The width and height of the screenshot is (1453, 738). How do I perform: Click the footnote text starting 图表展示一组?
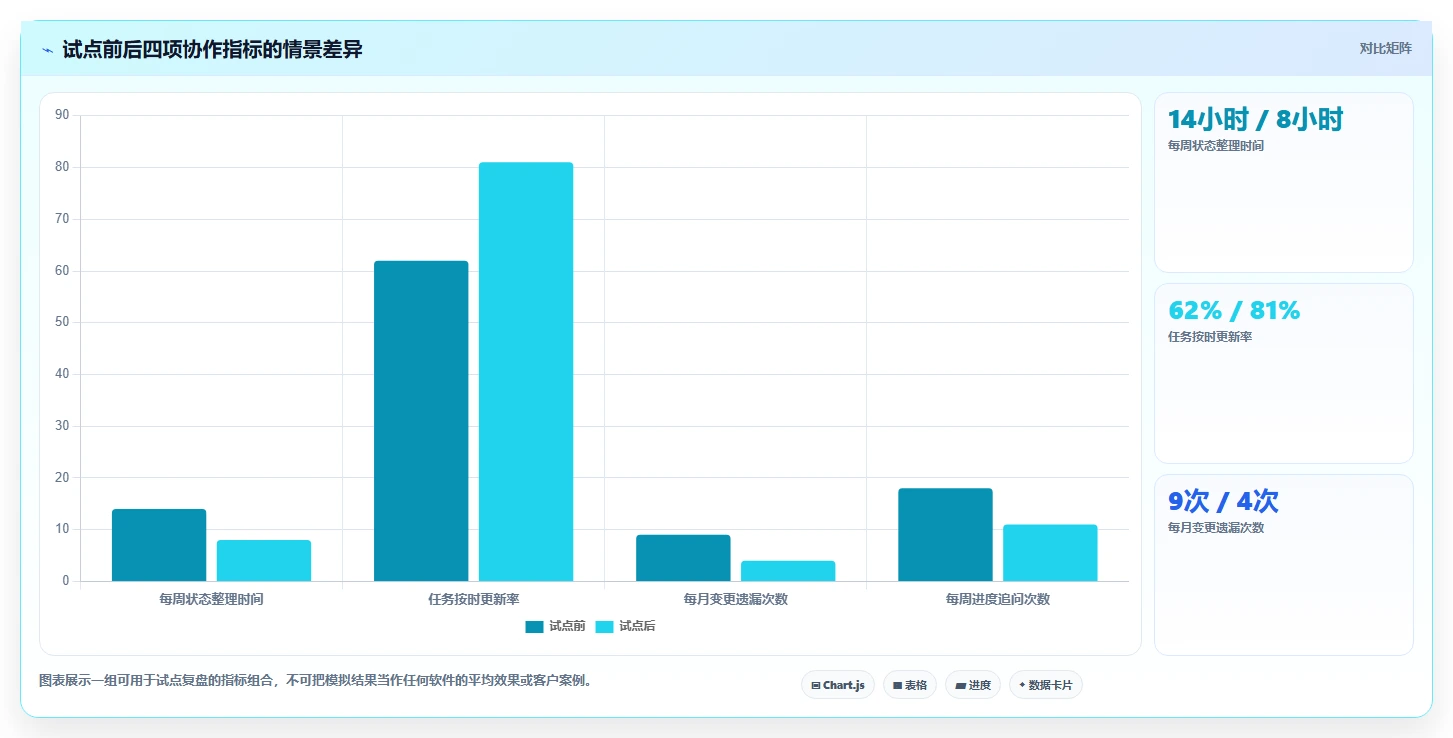click(x=316, y=681)
